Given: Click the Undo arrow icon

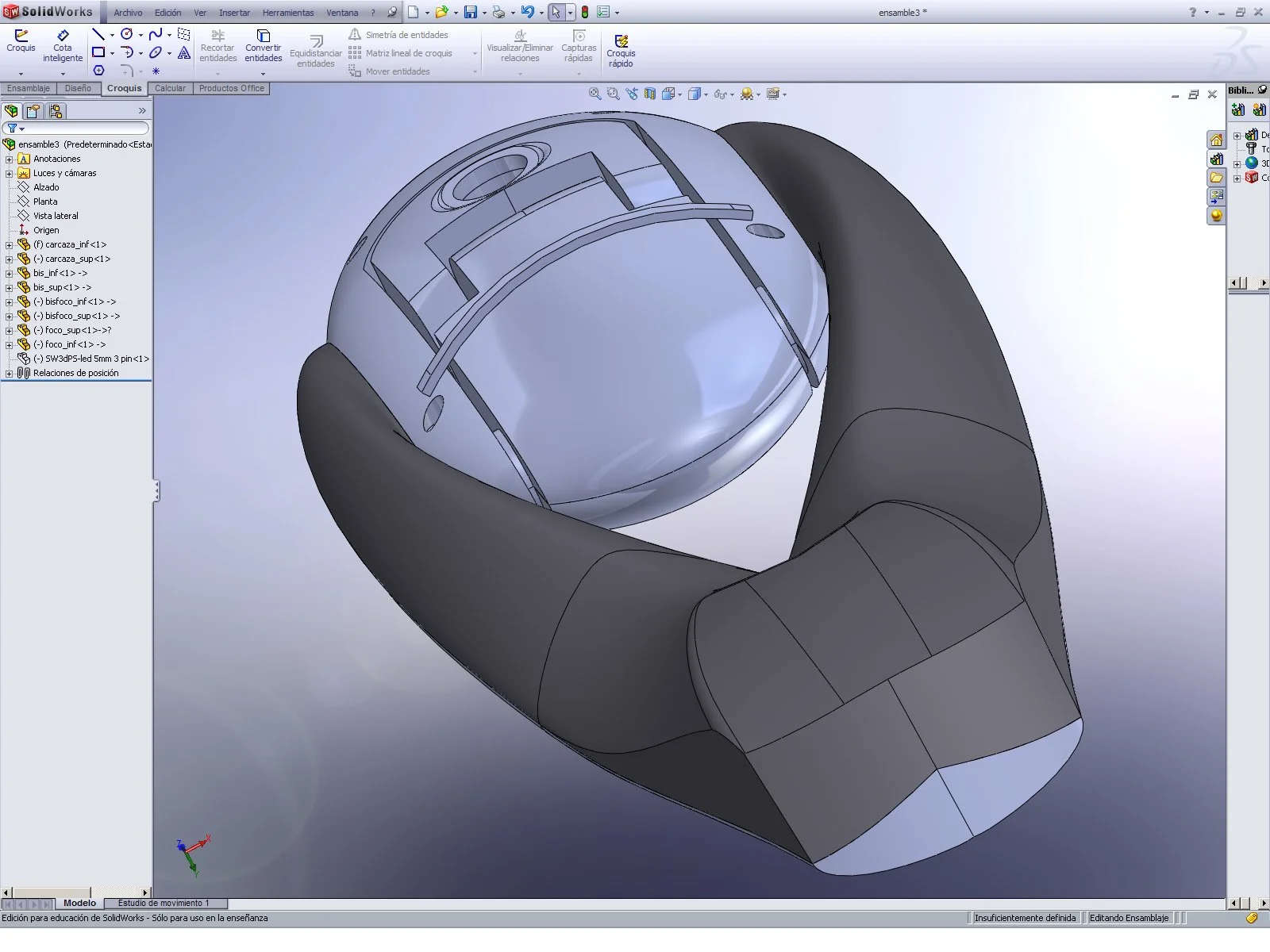Looking at the screenshot, I should pos(527,12).
